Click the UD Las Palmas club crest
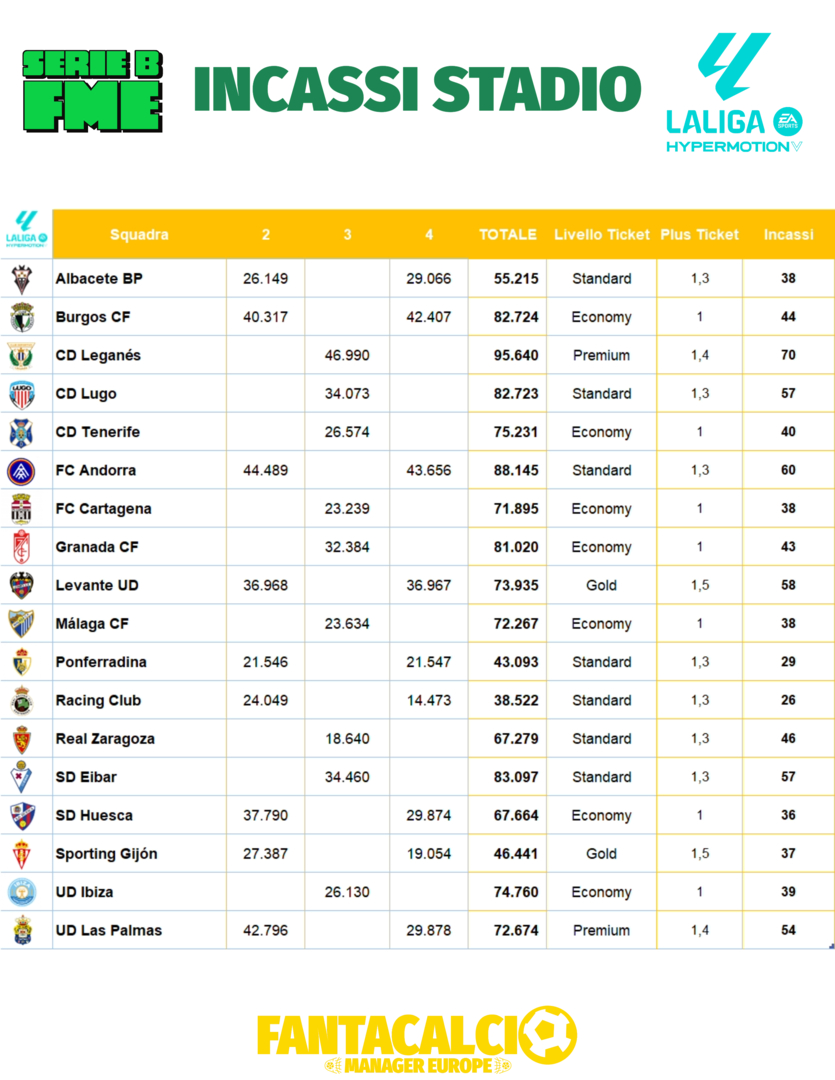The height and width of the screenshot is (1080, 835). [22, 930]
